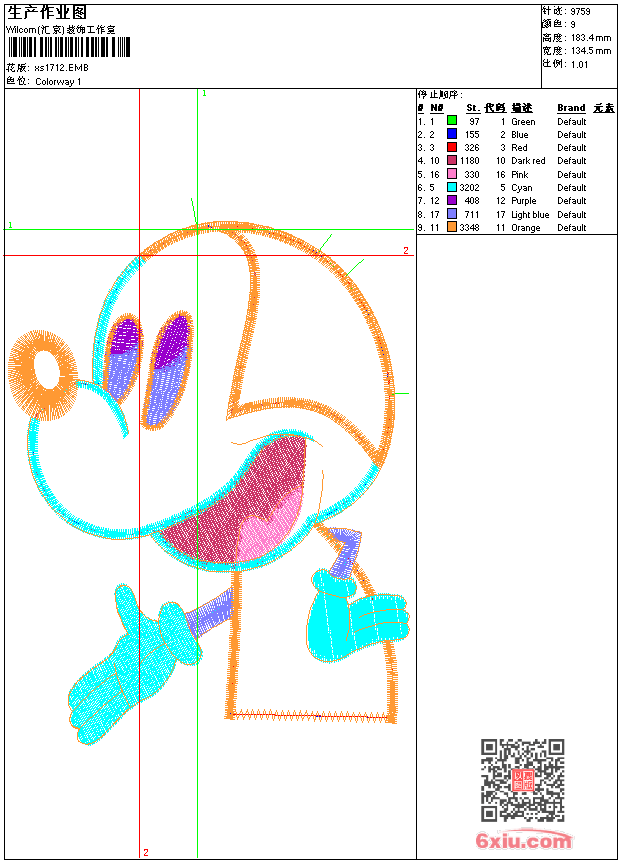This screenshot has height=860, width=620.
Task: Click the 'Blue' description text
Action: point(520,135)
